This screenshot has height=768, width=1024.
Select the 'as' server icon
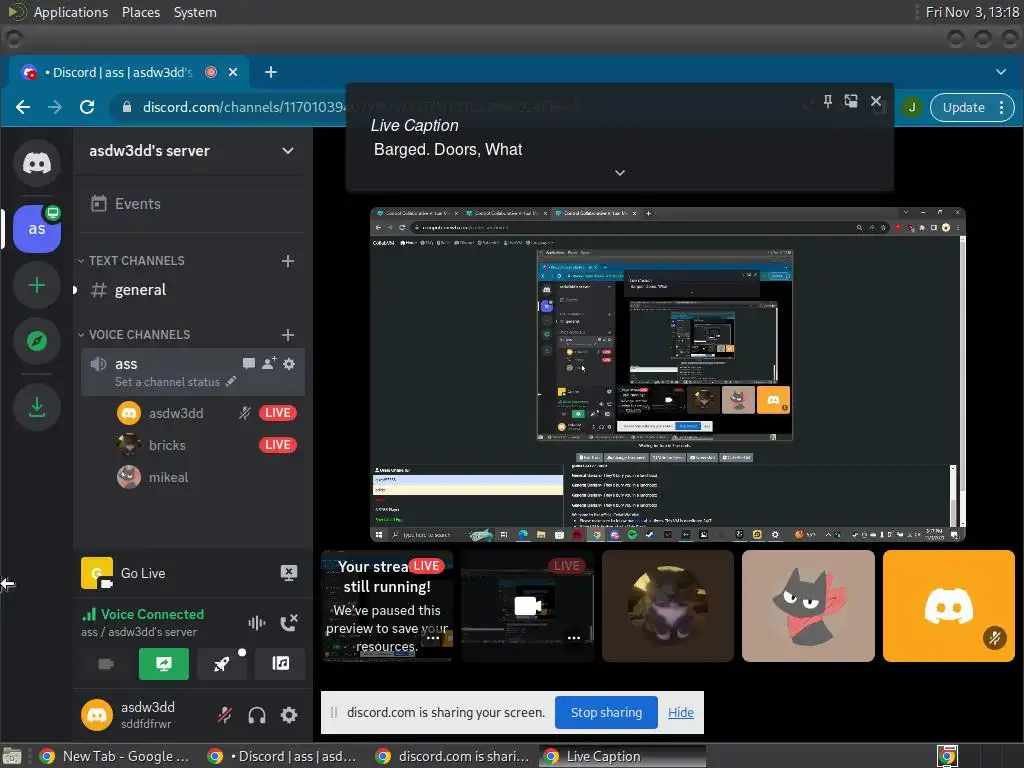coord(37,229)
